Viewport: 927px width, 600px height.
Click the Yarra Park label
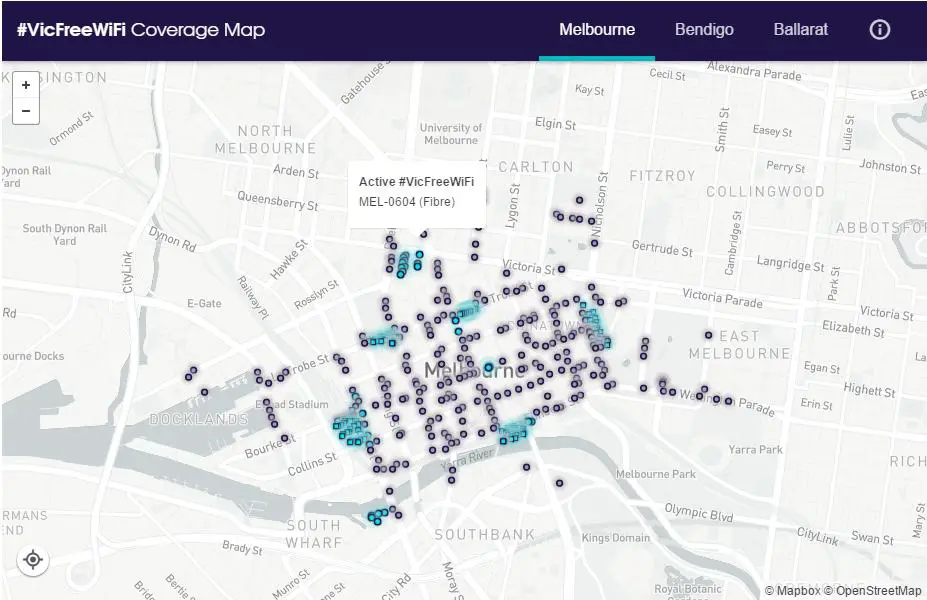(x=755, y=449)
